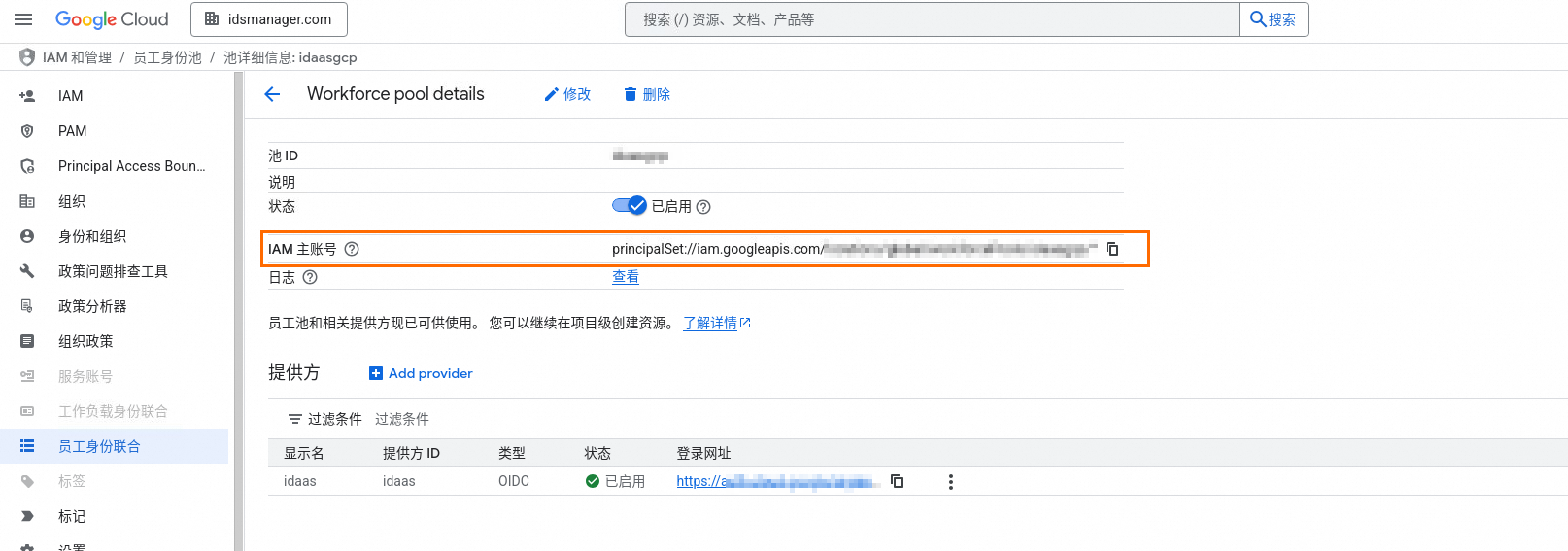This screenshot has height=551, width=1568.
Task: Go to the 员工身份池 breadcrumb
Action: point(167,57)
